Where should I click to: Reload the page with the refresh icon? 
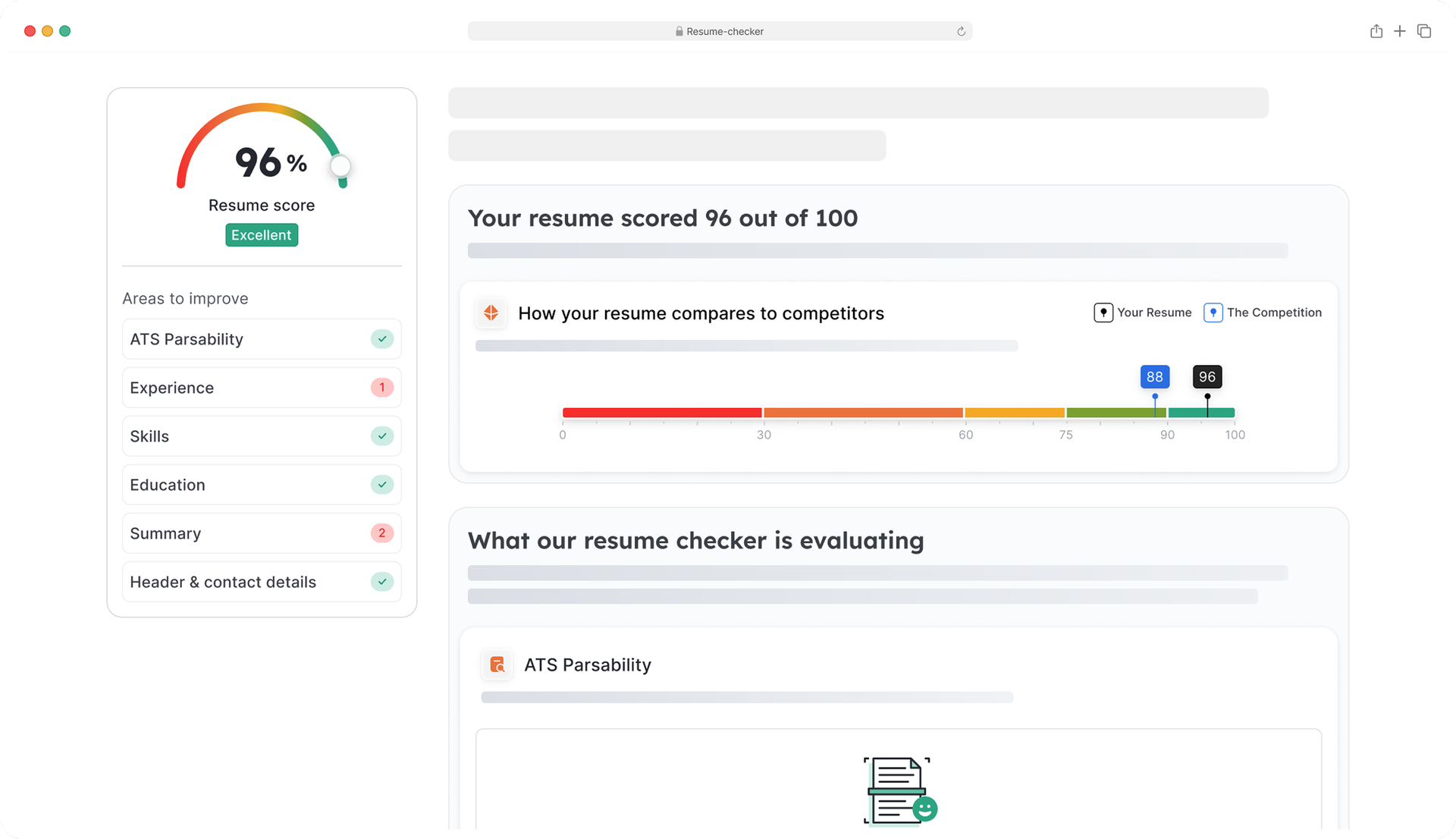[x=961, y=31]
